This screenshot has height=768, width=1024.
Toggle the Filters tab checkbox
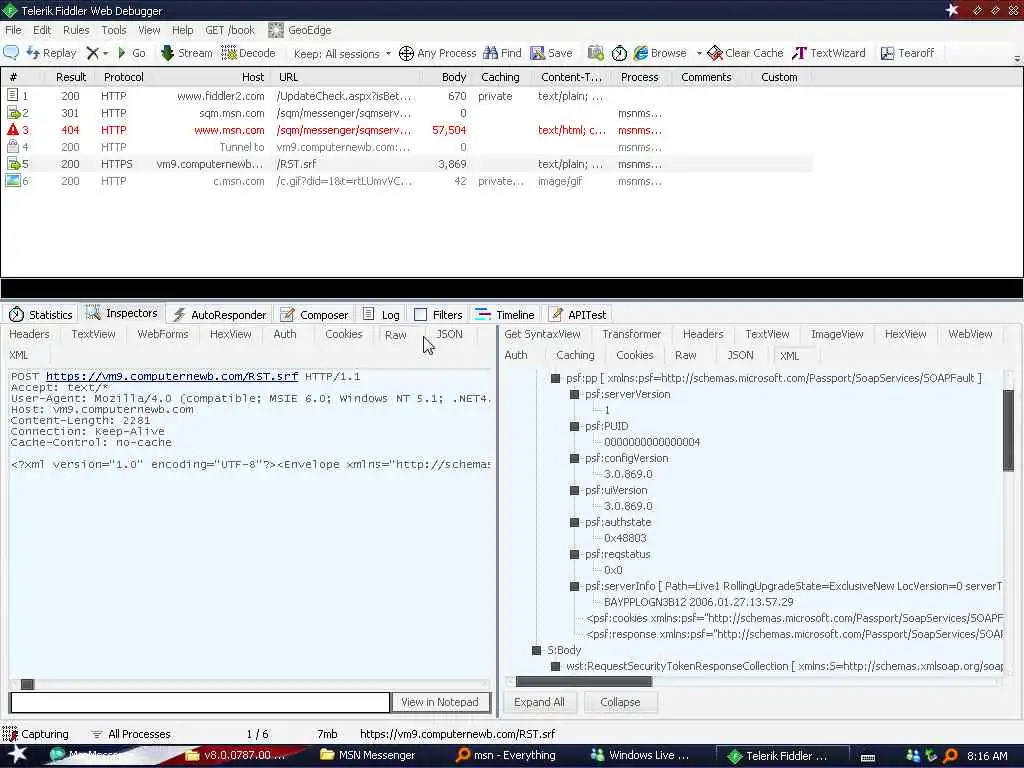[421, 315]
